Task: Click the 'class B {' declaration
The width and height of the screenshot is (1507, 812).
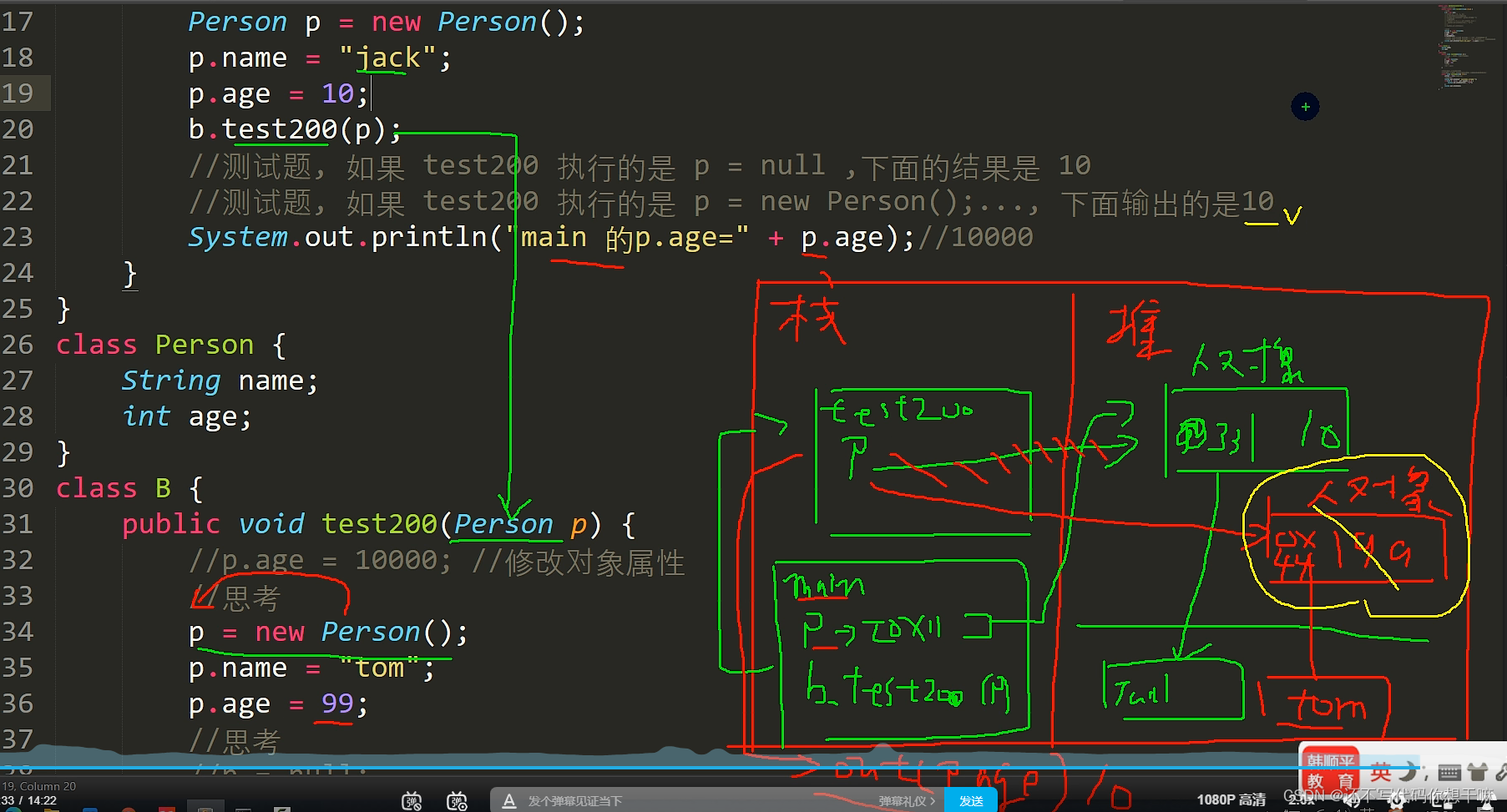Action: pos(129,488)
